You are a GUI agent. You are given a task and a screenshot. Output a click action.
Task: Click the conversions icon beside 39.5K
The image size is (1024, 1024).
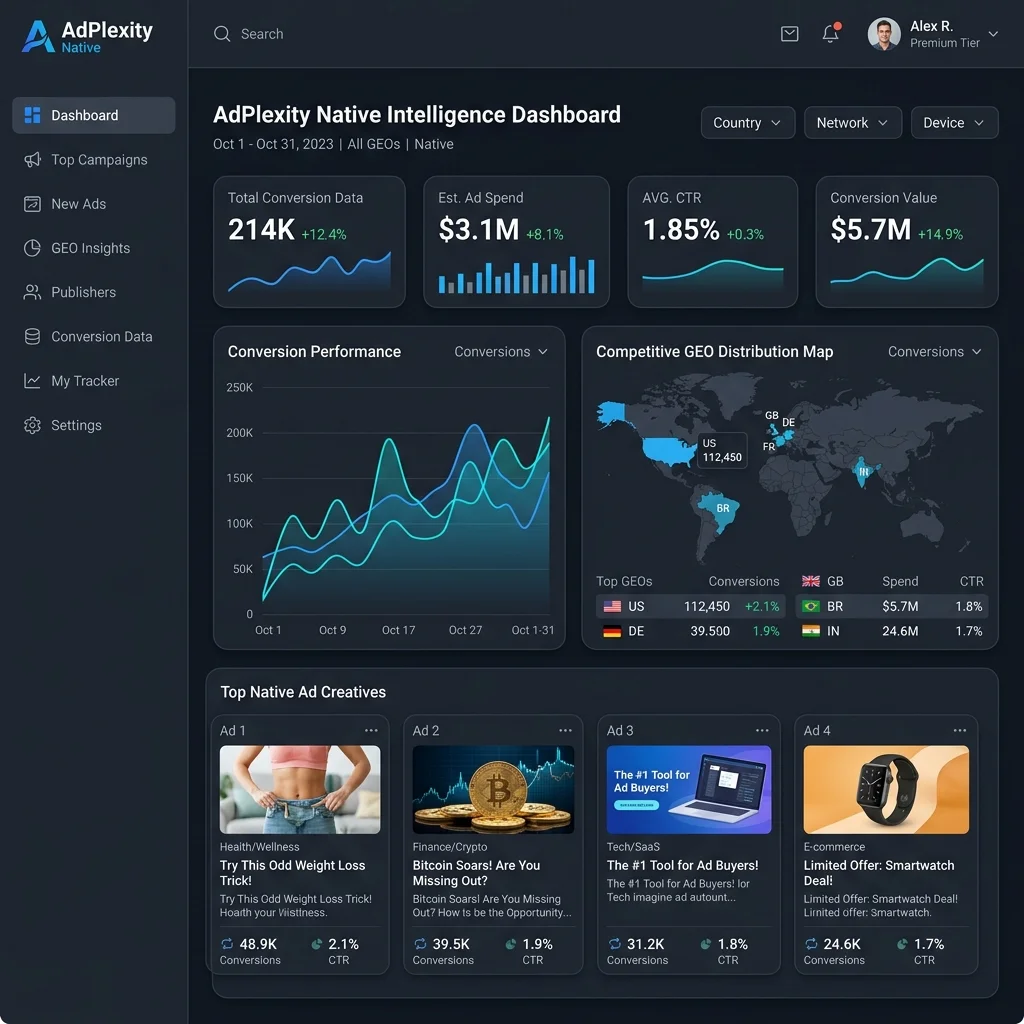click(x=420, y=944)
